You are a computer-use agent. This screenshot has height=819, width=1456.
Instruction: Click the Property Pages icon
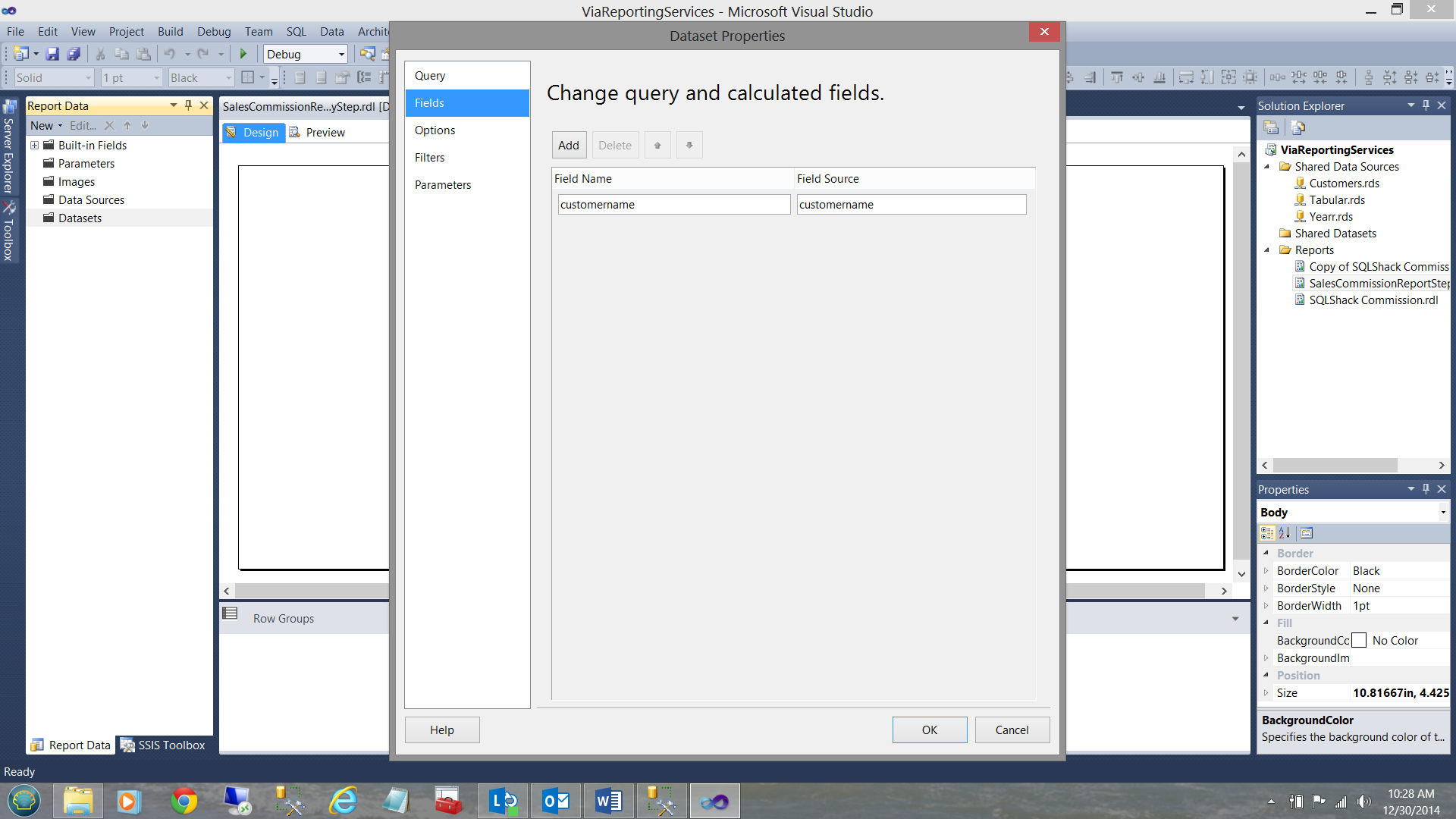pos(1307,533)
